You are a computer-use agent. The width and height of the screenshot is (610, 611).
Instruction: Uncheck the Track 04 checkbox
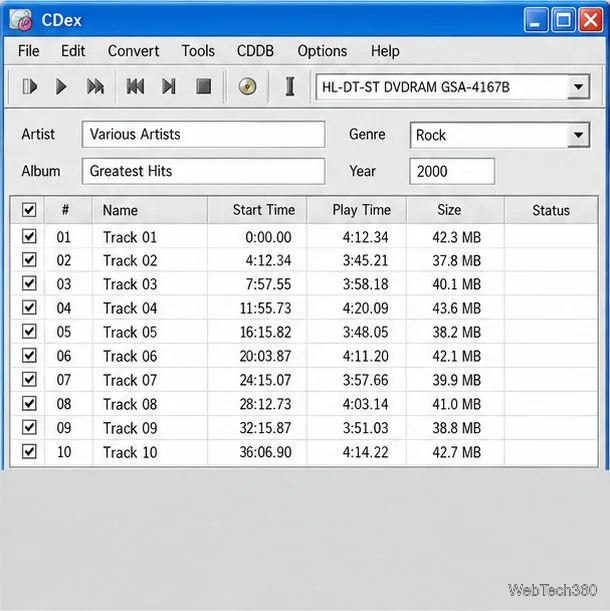click(x=29, y=308)
